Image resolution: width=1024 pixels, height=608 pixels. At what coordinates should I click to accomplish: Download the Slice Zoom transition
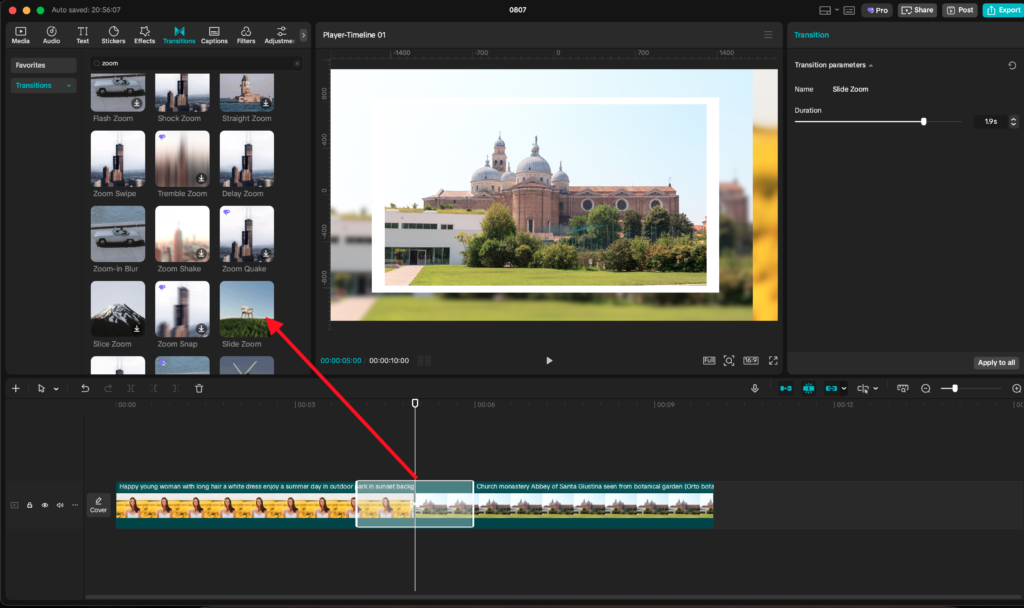click(136, 328)
